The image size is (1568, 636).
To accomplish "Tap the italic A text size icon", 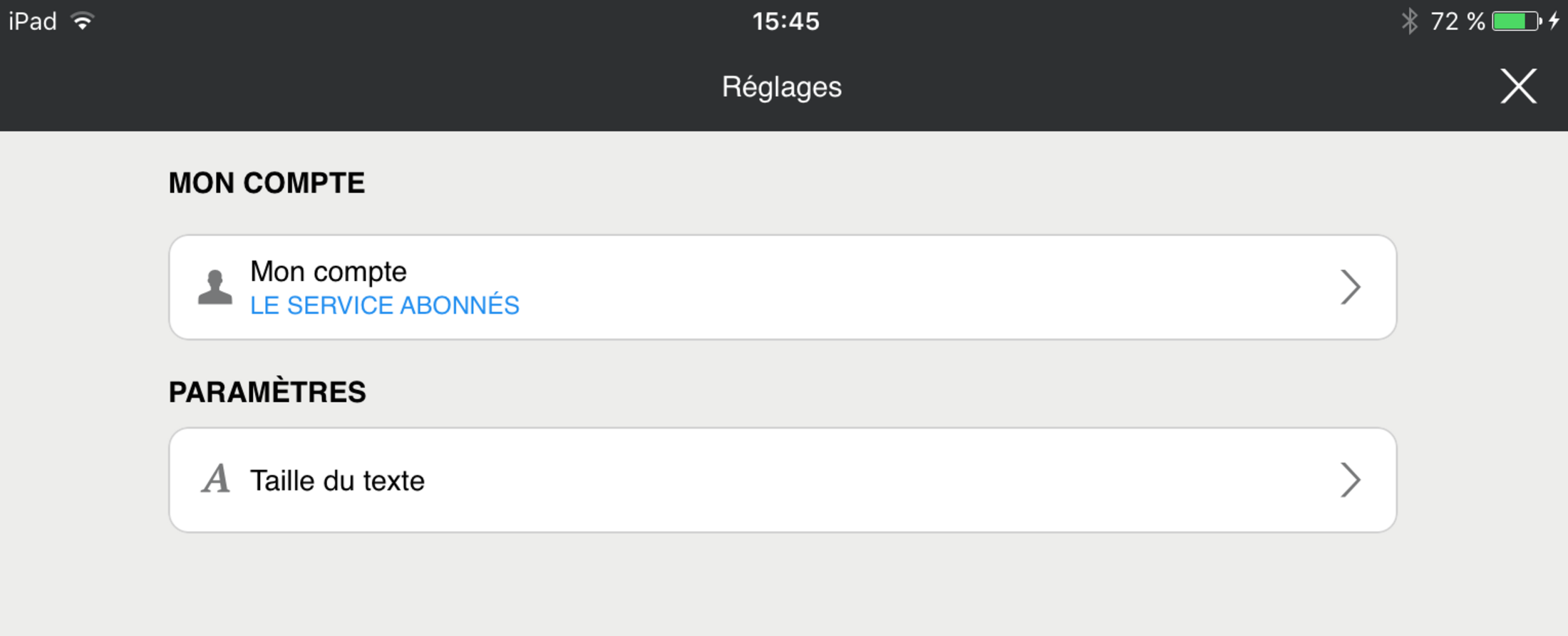I will [215, 479].
